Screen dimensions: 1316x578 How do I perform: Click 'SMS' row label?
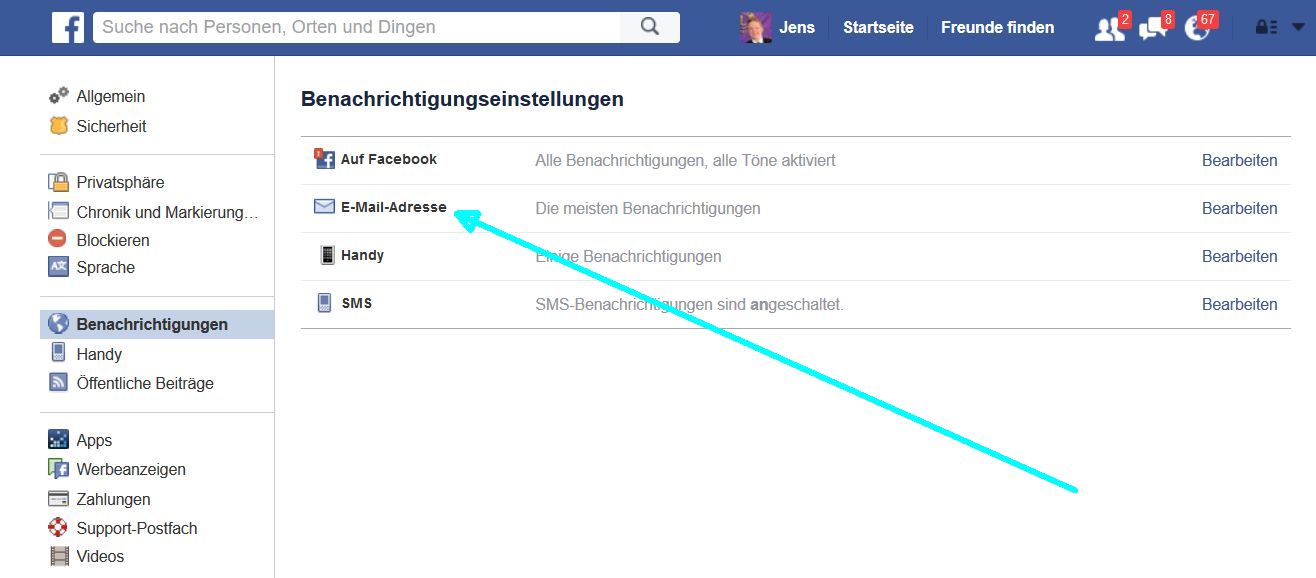[x=357, y=303]
